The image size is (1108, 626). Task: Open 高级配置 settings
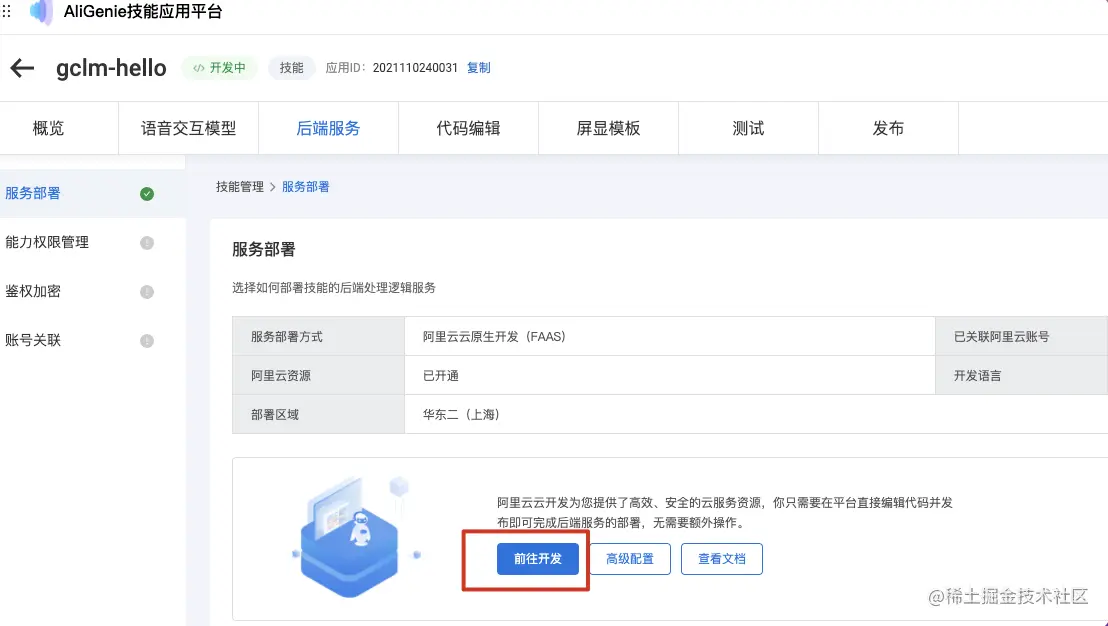click(x=630, y=559)
